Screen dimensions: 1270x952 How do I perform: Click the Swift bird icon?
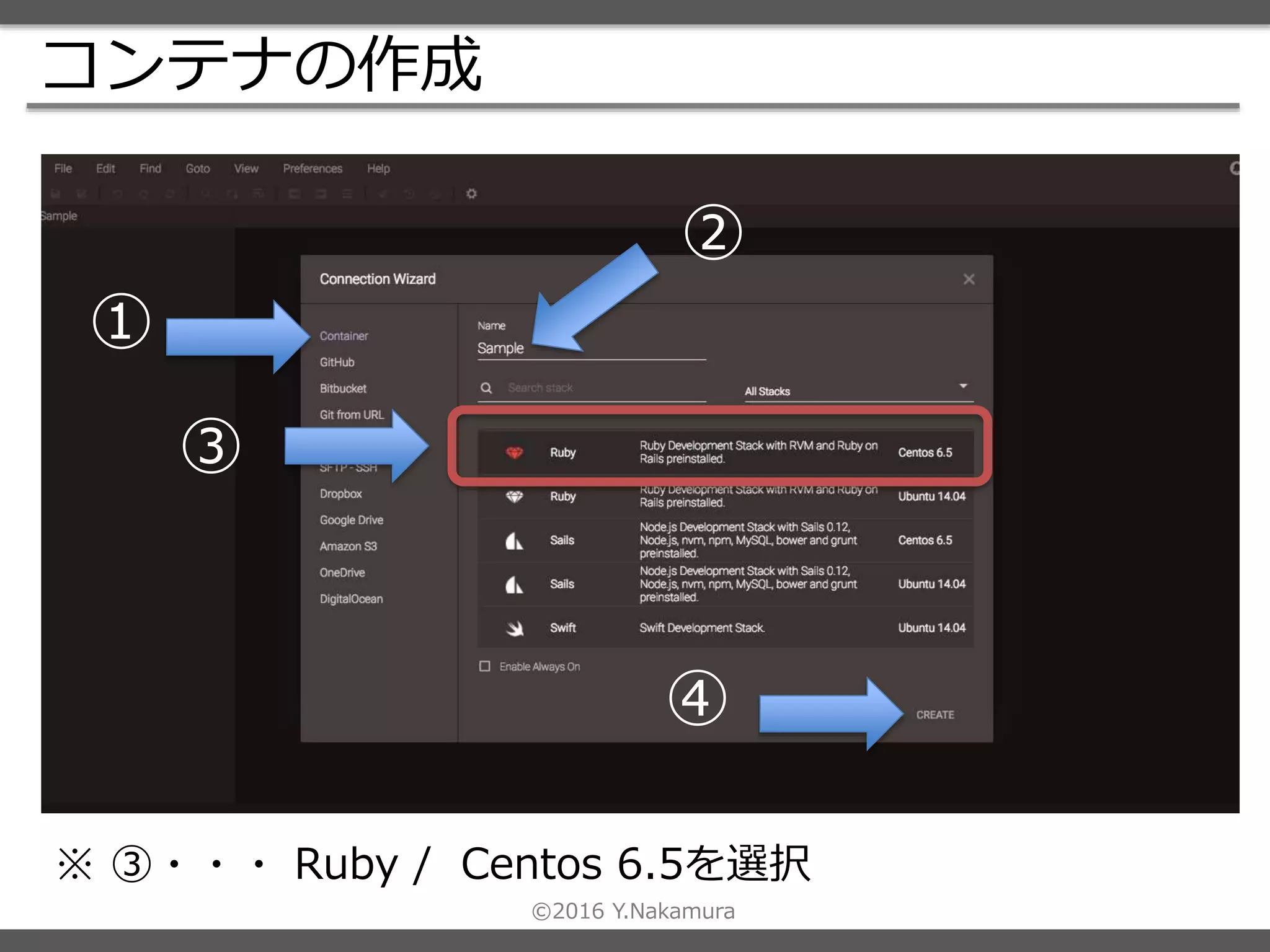[x=514, y=628]
